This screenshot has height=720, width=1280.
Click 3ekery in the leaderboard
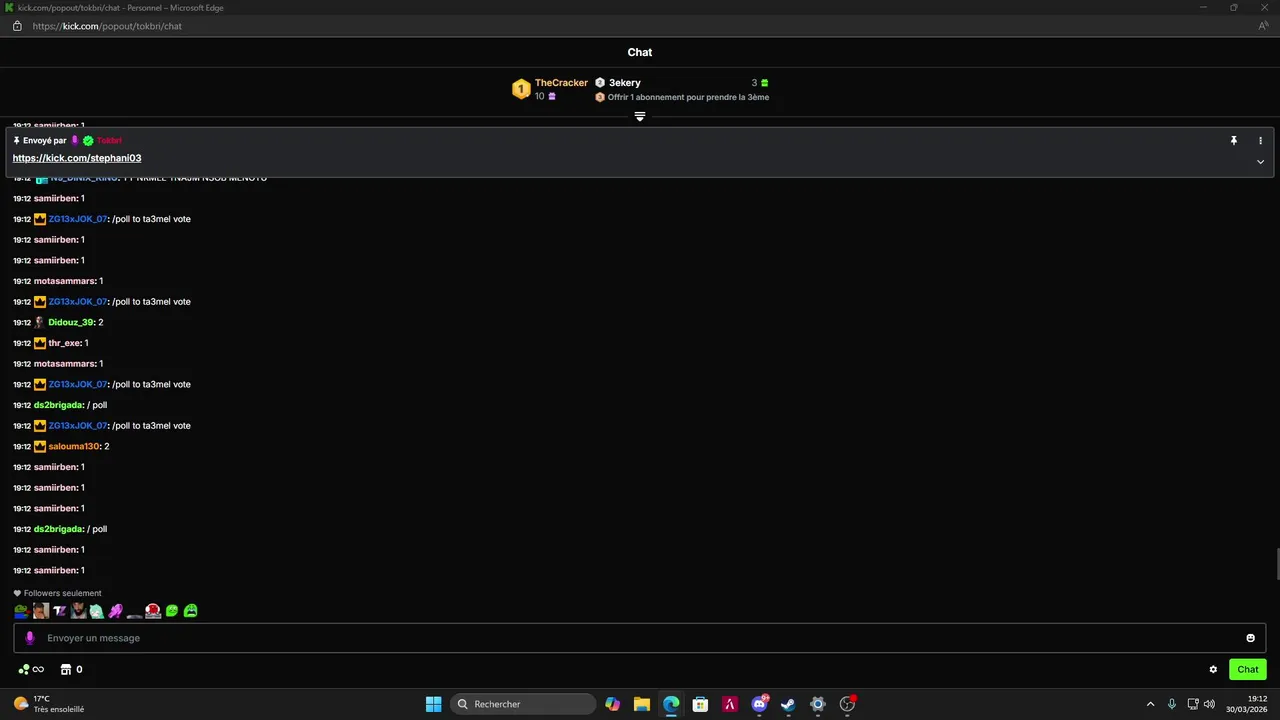tap(625, 83)
